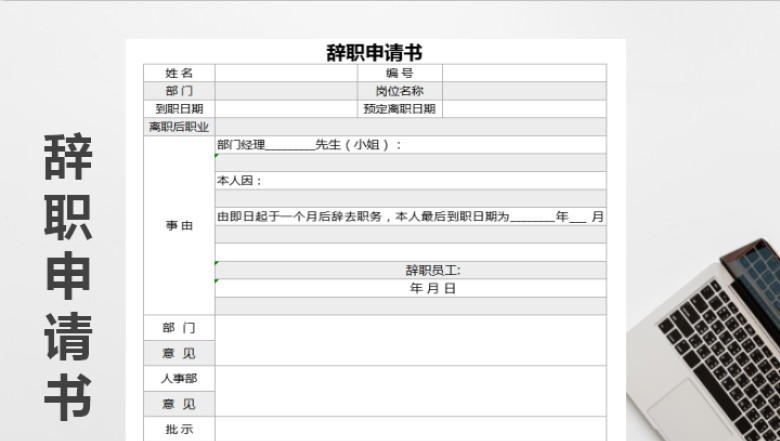
Task: Select the 岗位名称 label cell
Action: pos(400,91)
